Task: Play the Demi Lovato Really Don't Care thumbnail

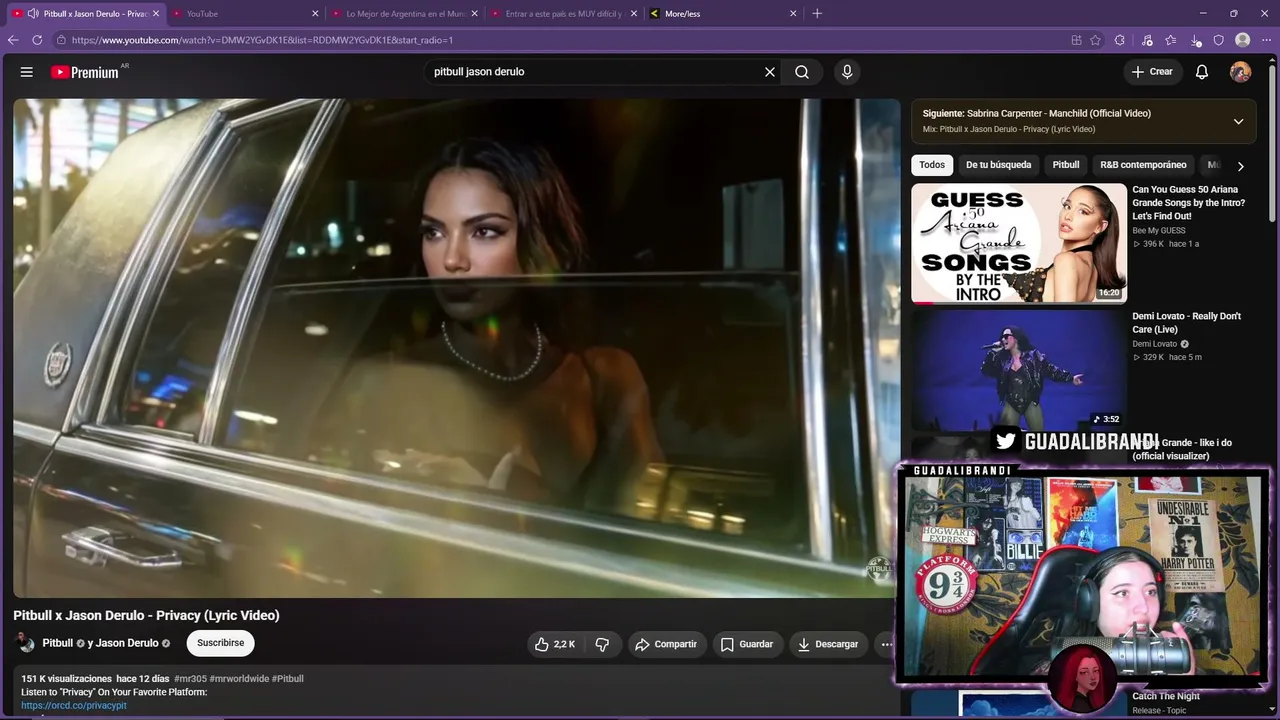Action: pos(1019,370)
